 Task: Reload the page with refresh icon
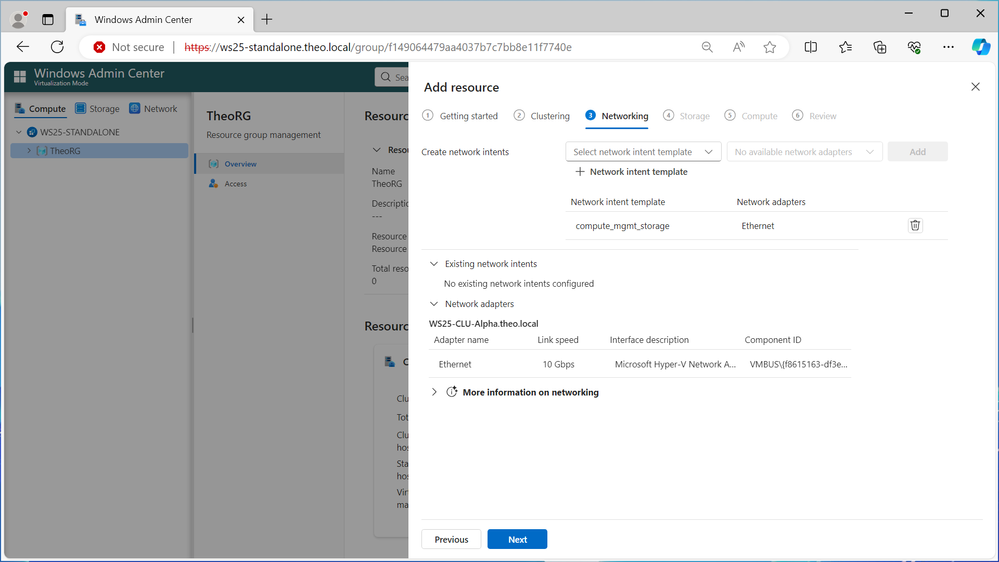pos(57,47)
